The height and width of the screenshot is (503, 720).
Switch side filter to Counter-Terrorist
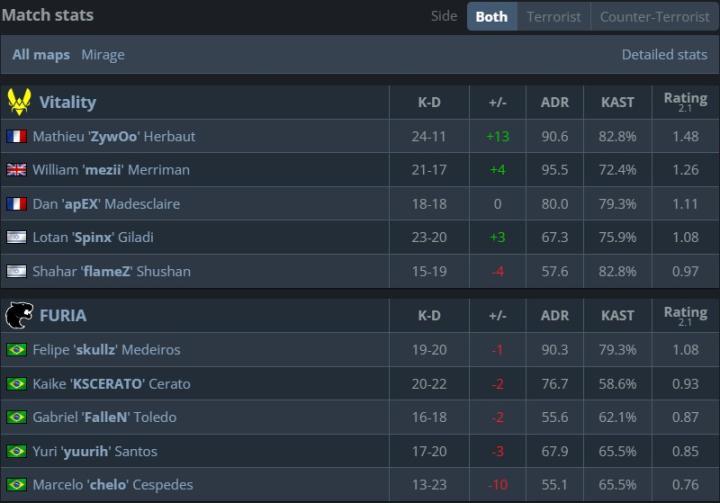click(x=655, y=17)
